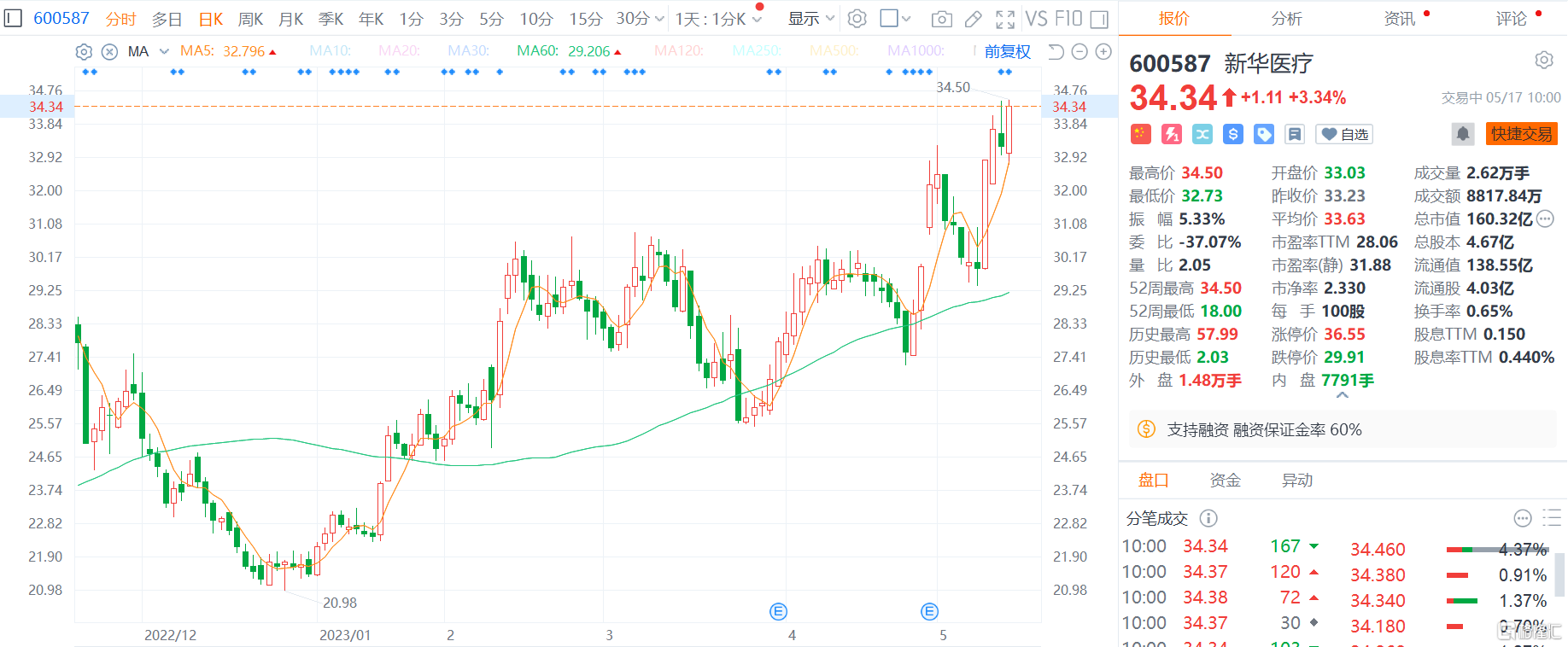Open the VS compare button
This screenshot has width=1568, height=647.
pos(1036,19)
